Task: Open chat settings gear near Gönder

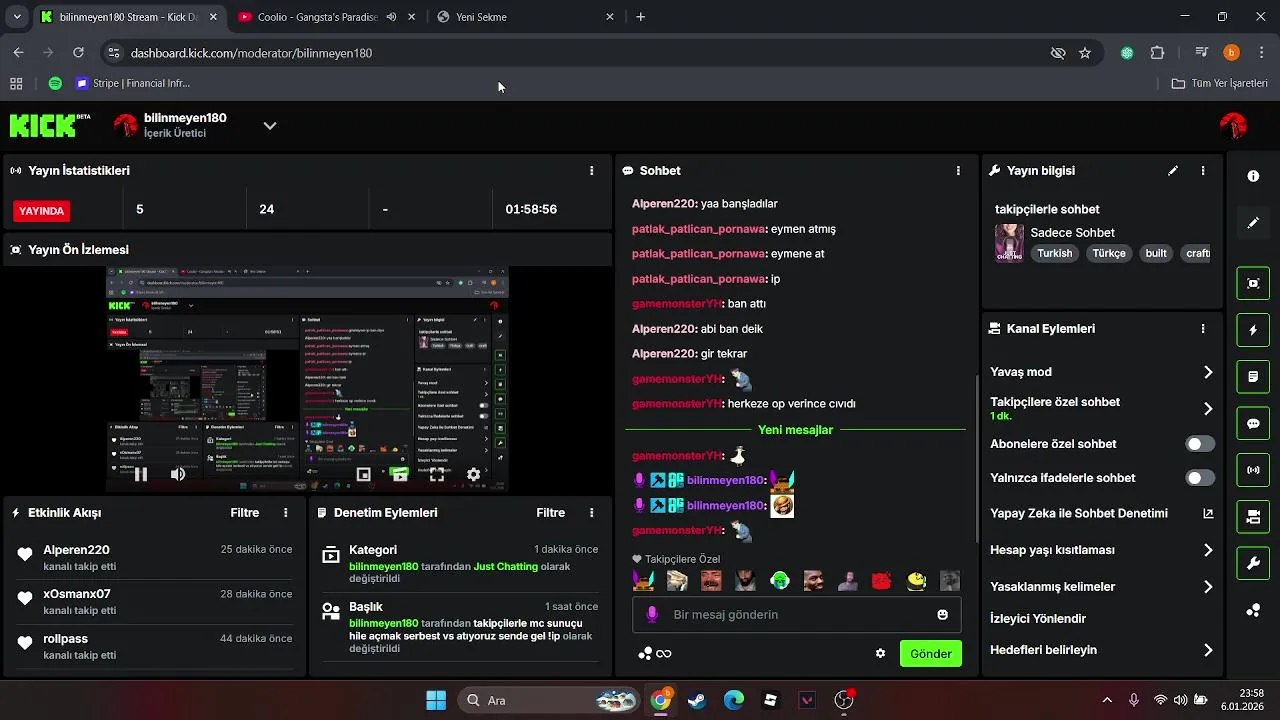Action: click(x=880, y=654)
